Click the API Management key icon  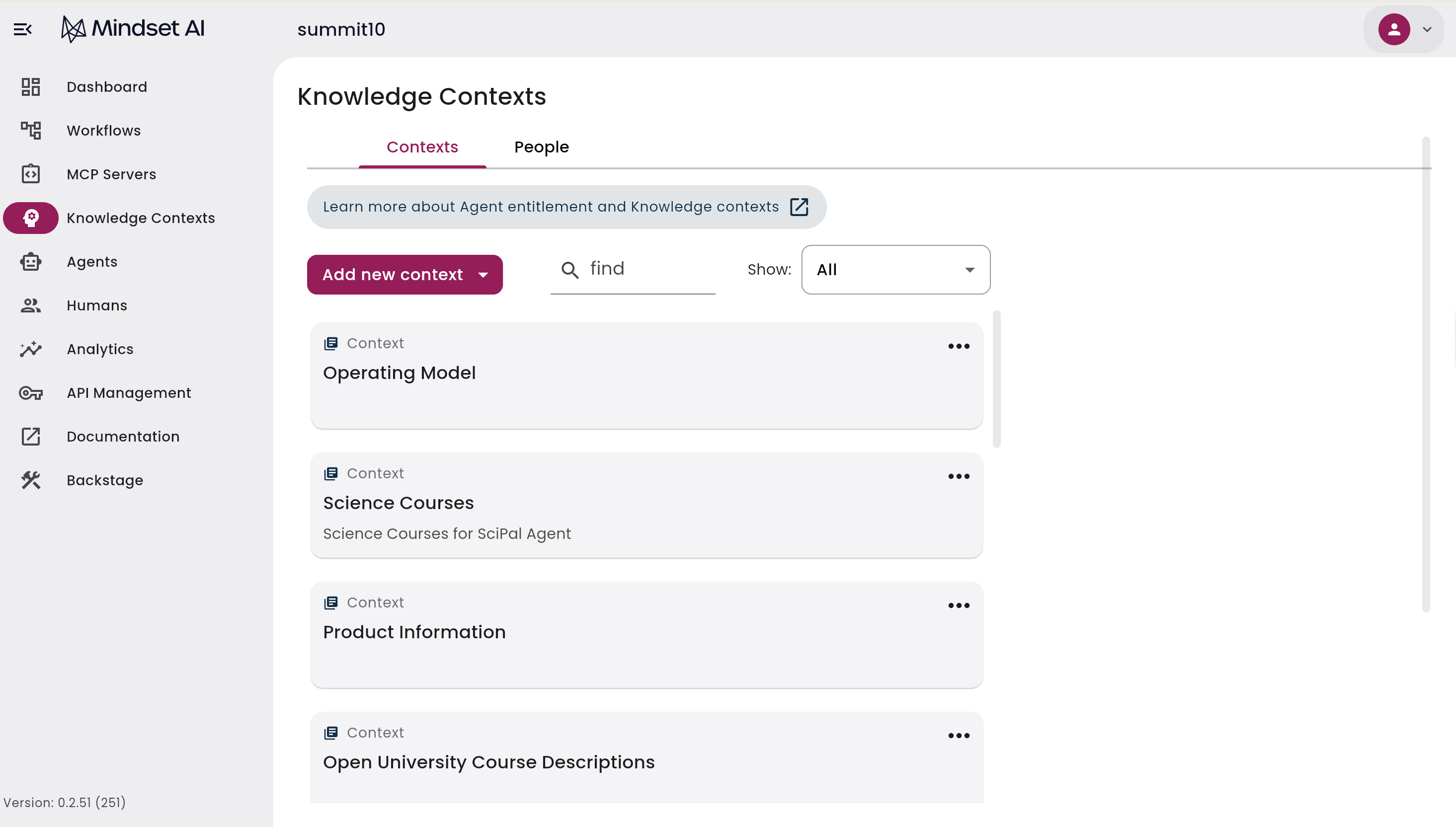(x=31, y=393)
